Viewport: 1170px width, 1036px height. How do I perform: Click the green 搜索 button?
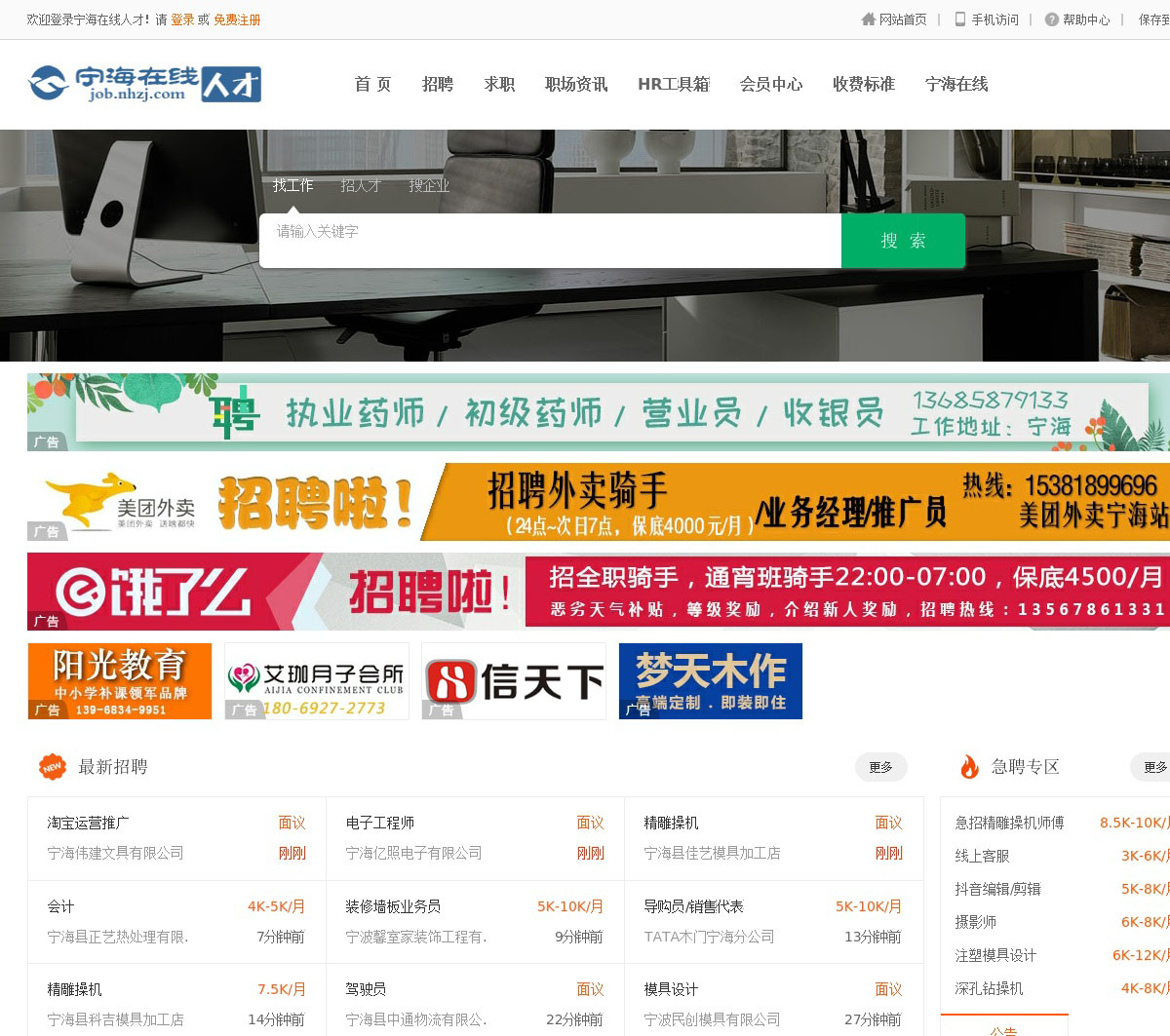pos(903,241)
